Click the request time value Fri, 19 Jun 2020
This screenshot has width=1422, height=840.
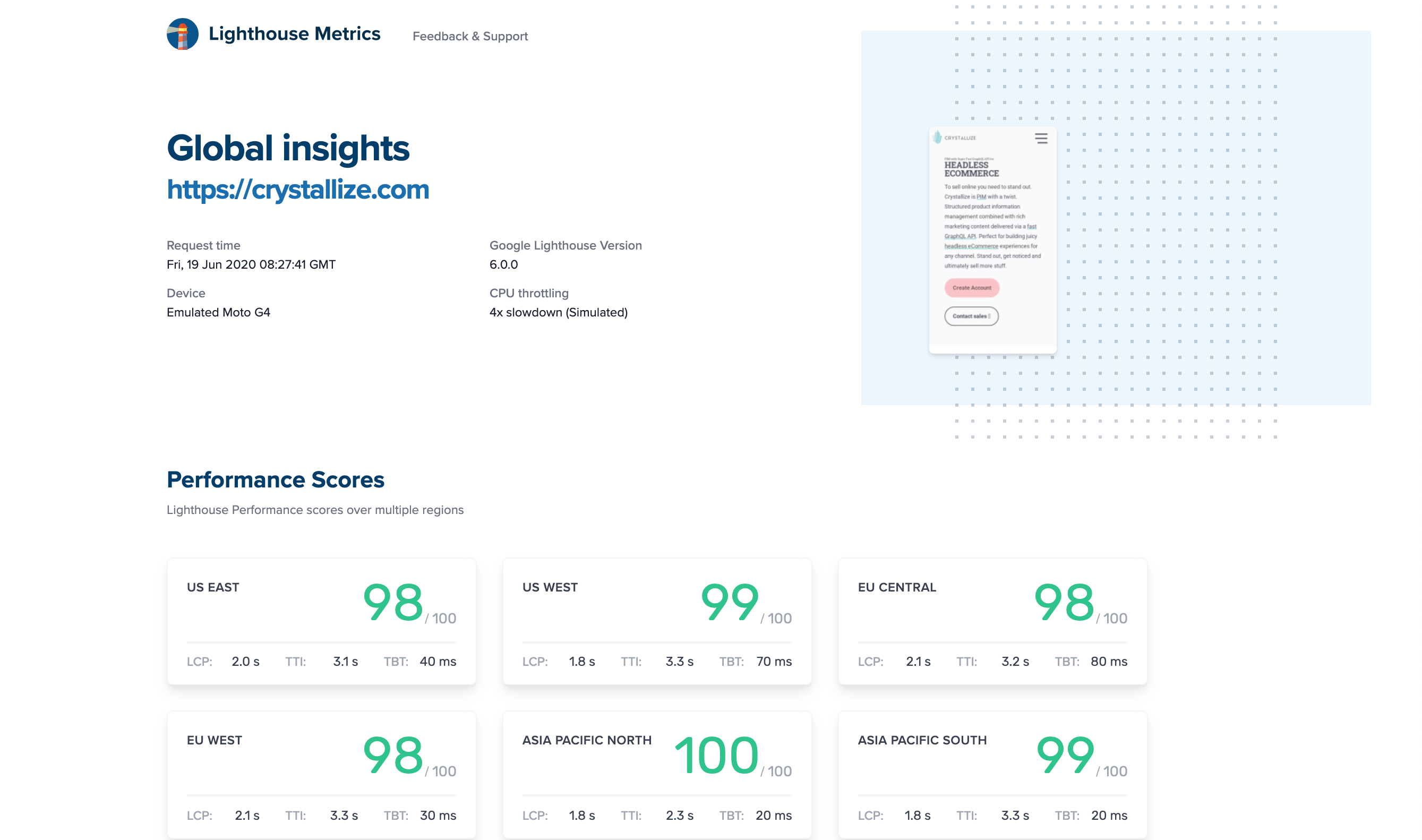251,264
